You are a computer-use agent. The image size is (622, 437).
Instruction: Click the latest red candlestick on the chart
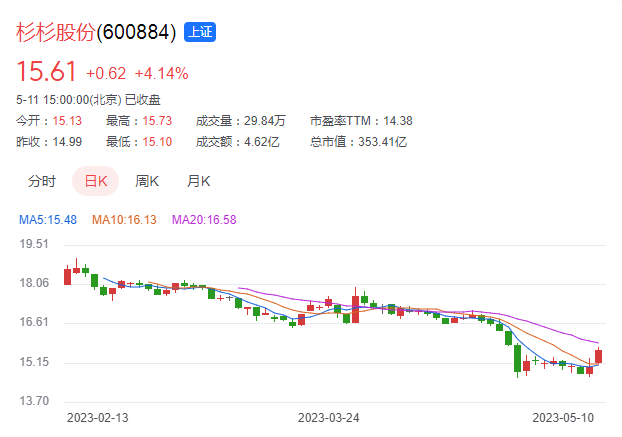pyautogui.click(x=599, y=356)
